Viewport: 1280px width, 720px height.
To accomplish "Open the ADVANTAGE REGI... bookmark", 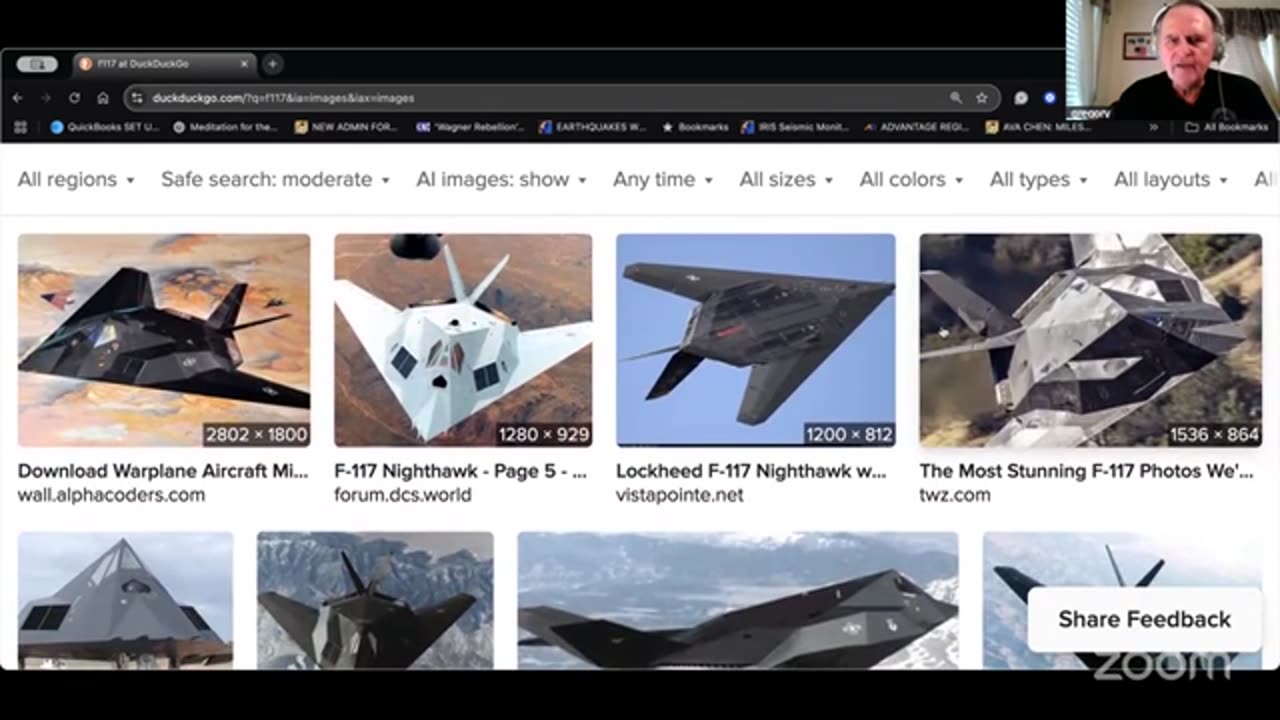I will coord(918,127).
